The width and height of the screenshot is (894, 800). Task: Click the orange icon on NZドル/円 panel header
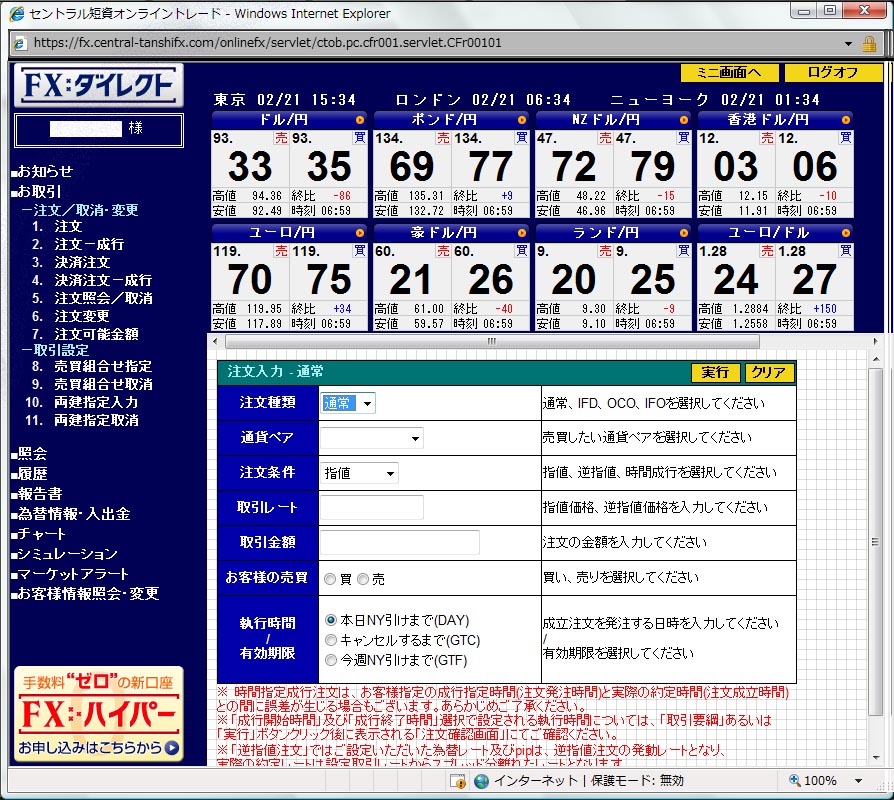coord(683,120)
